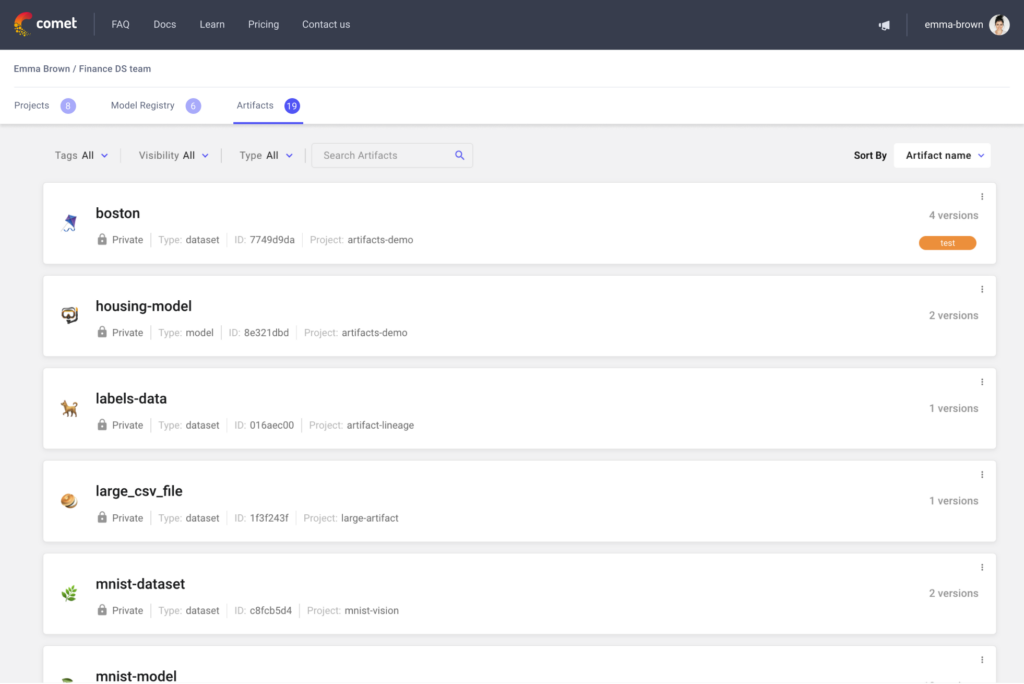Click boston's artifacts-demo project

pyautogui.click(x=380, y=240)
